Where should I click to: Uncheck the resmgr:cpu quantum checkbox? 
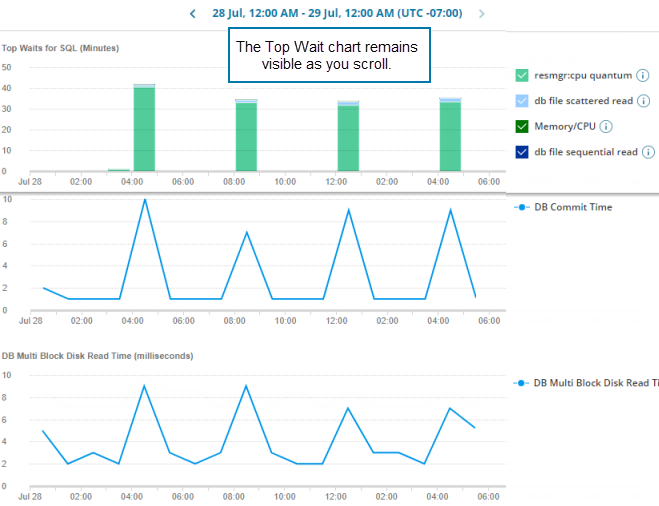[522, 76]
